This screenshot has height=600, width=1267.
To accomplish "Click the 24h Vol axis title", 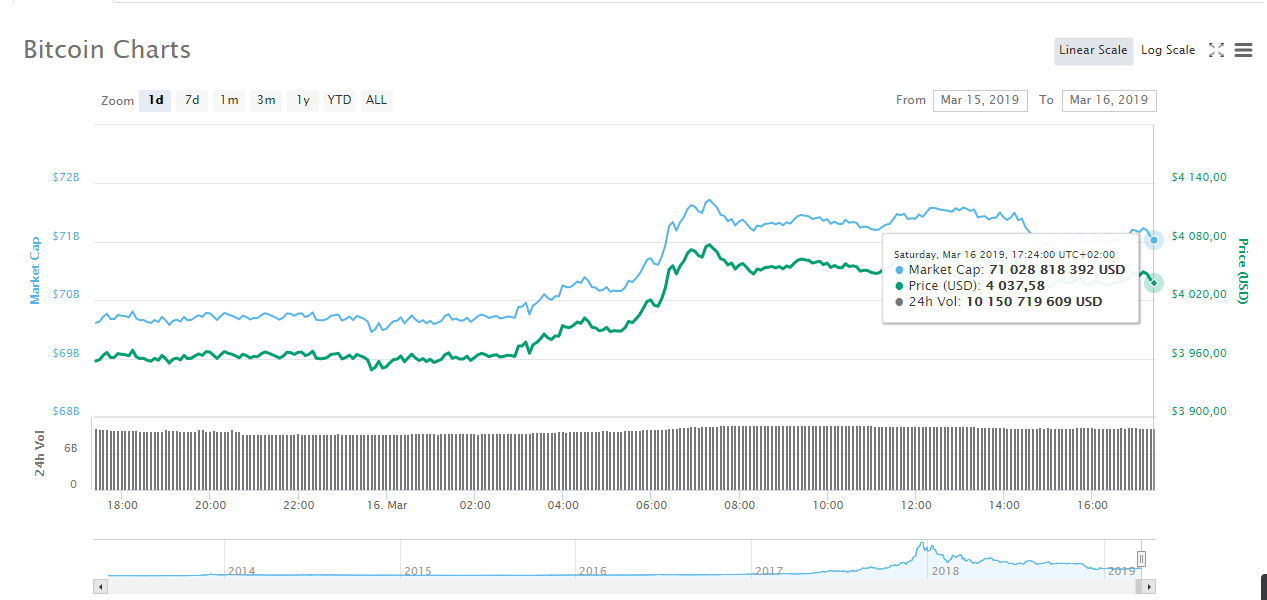I will click(40, 452).
